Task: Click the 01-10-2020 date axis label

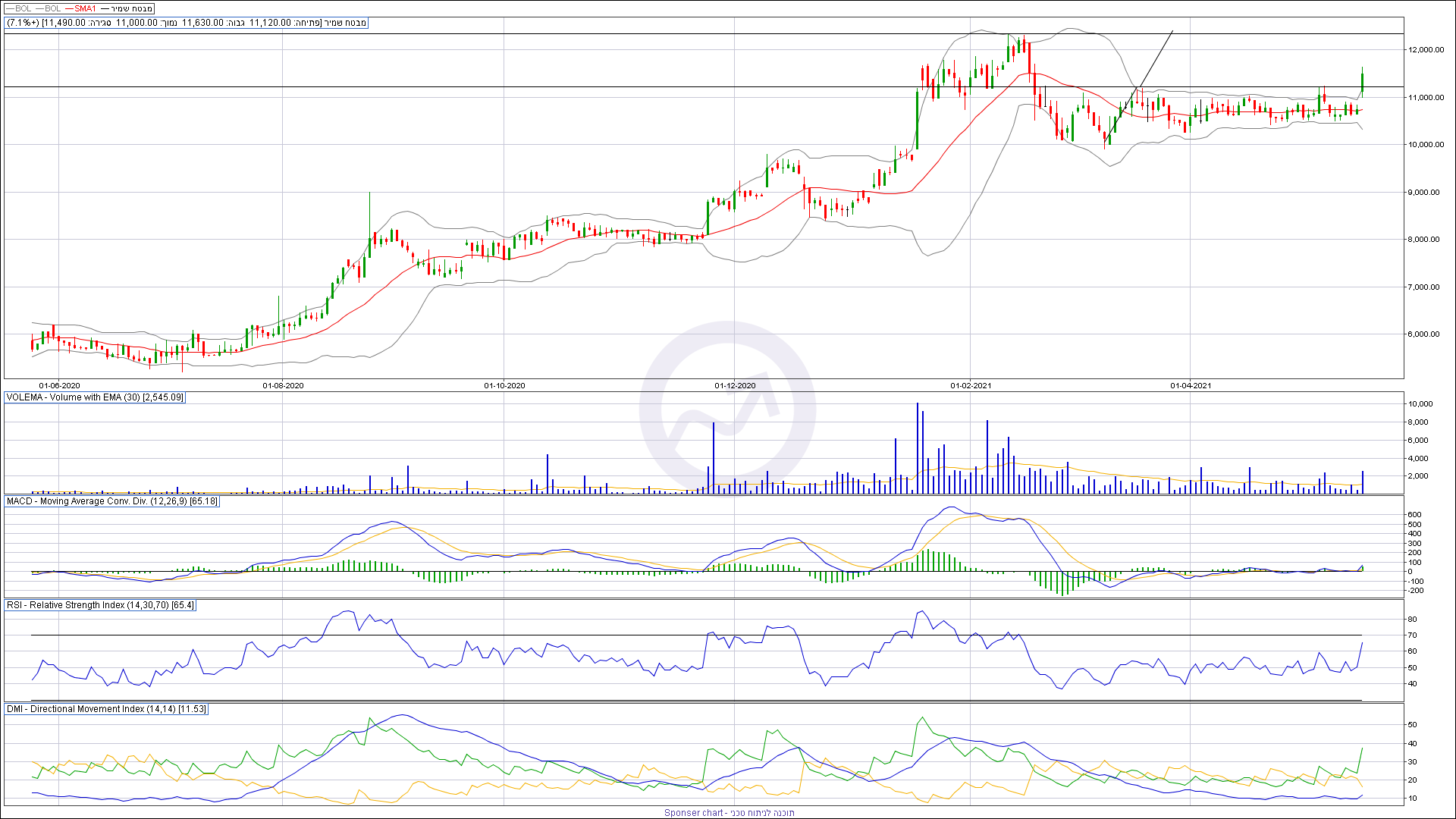Action: coord(504,386)
